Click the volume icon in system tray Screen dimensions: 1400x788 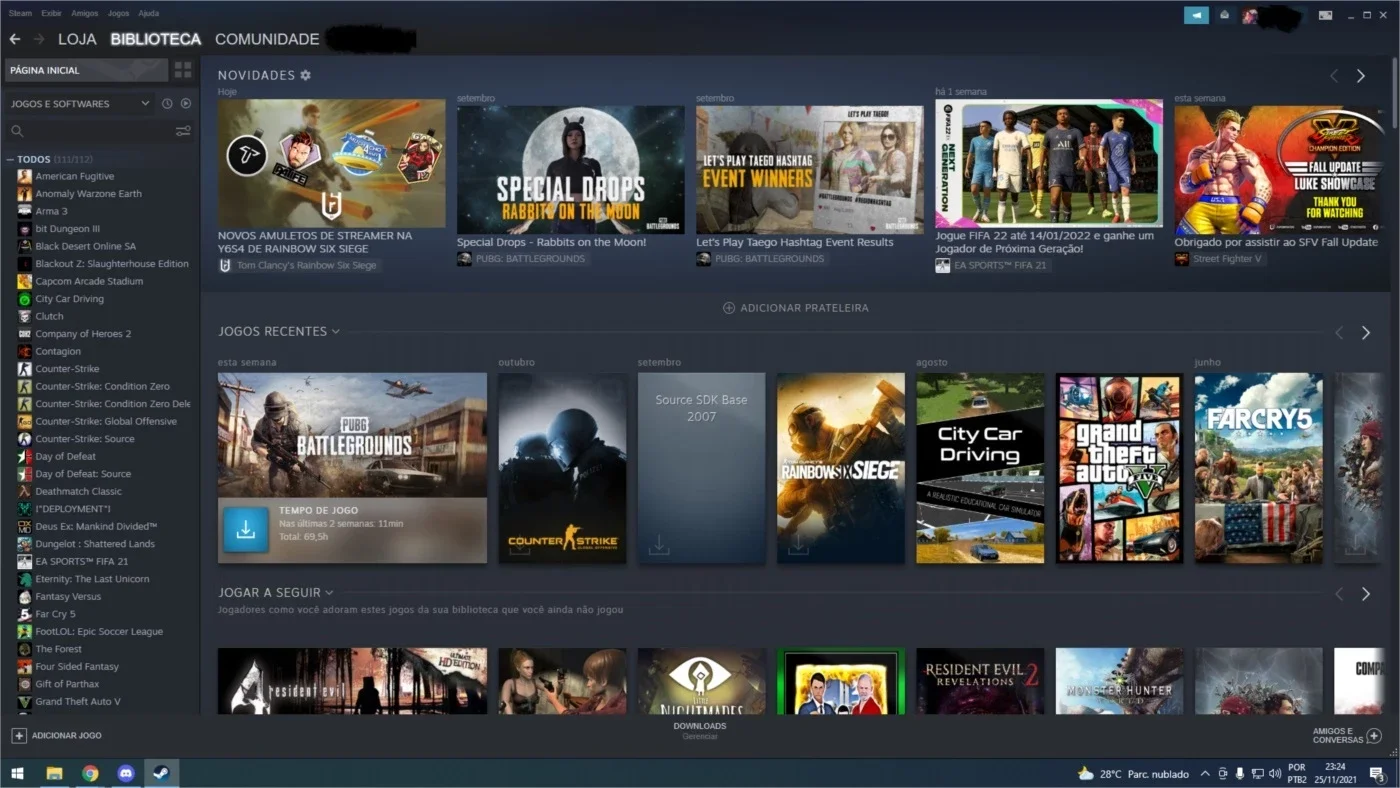pos(1275,774)
